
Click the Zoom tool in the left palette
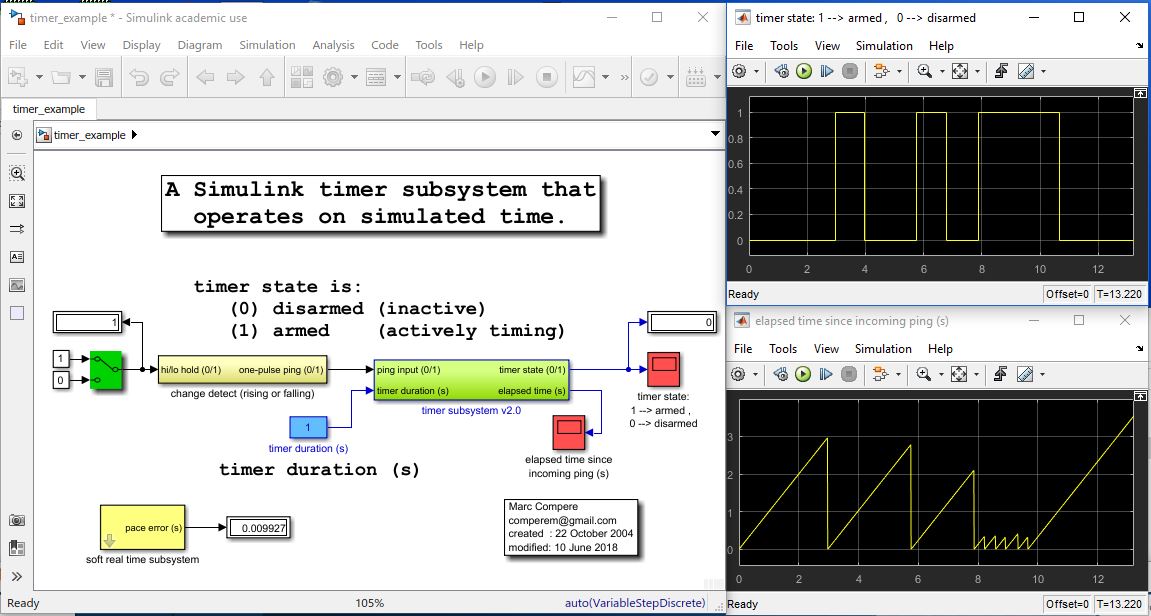coord(17,173)
